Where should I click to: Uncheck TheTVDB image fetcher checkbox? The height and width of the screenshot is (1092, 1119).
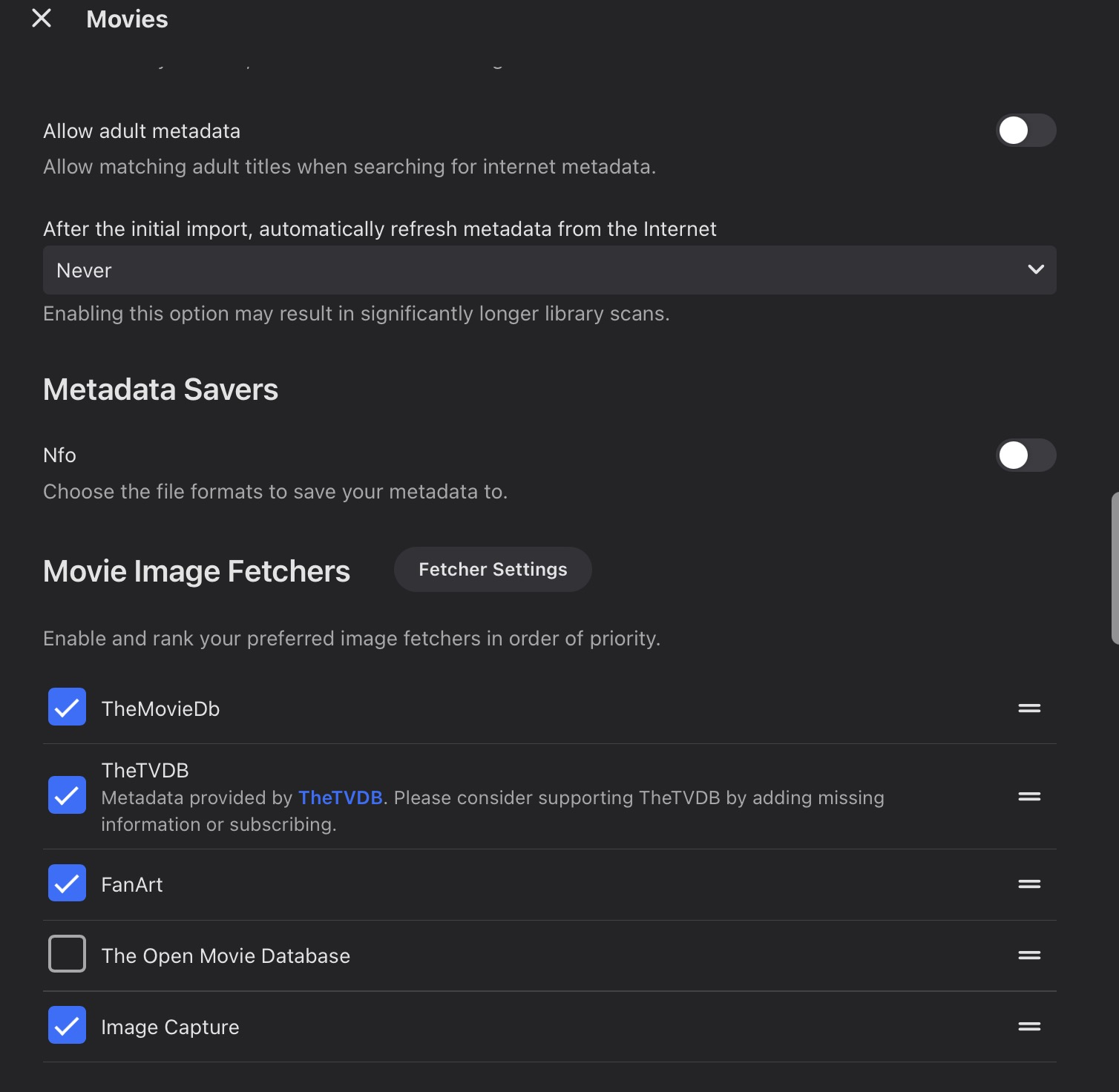coord(67,795)
